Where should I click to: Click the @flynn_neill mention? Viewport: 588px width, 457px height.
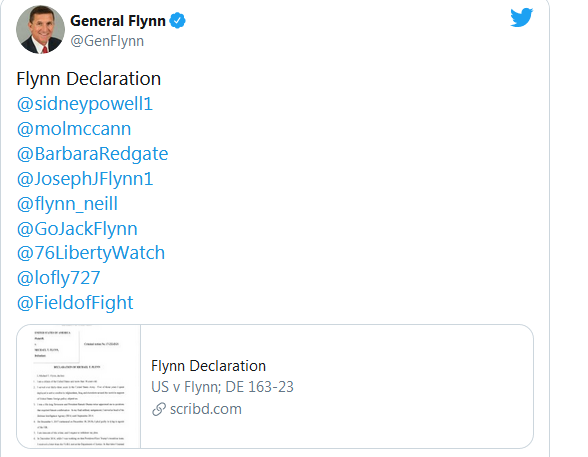coord(68,204)
